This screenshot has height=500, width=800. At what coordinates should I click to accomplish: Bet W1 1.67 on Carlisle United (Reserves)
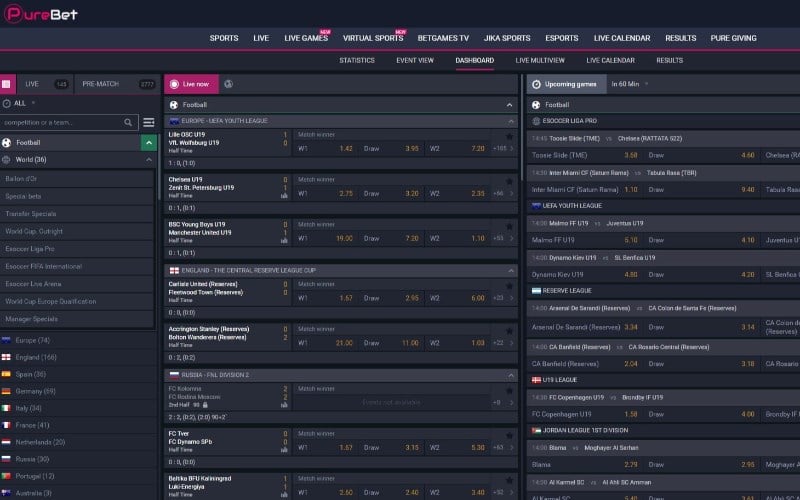pyautogui.click(x=326, y=298)
